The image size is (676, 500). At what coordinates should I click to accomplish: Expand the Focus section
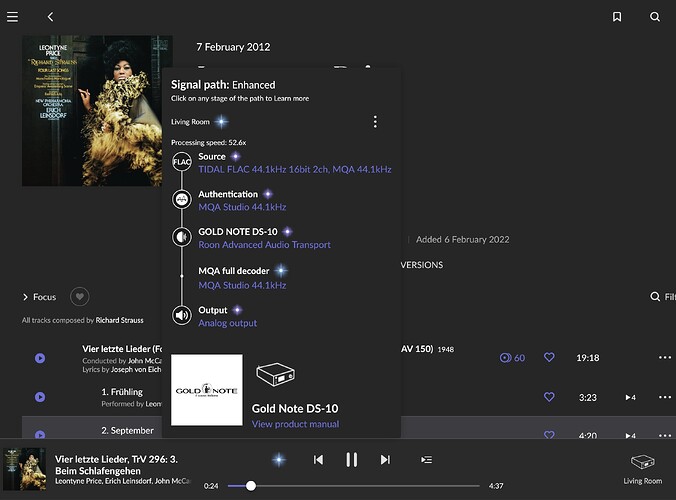39,297
